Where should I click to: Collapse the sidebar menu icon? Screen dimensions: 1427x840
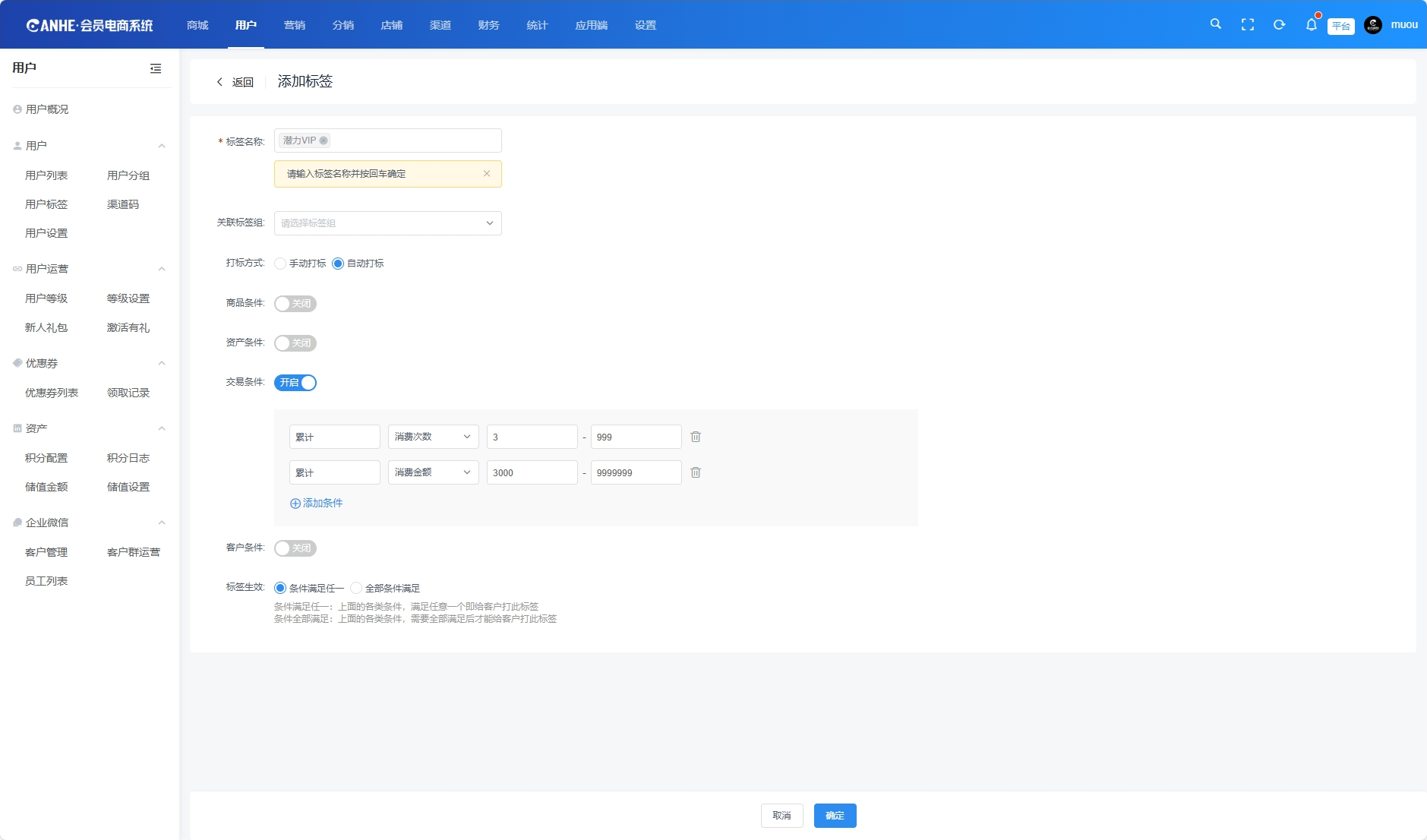(x=156, y=68)
